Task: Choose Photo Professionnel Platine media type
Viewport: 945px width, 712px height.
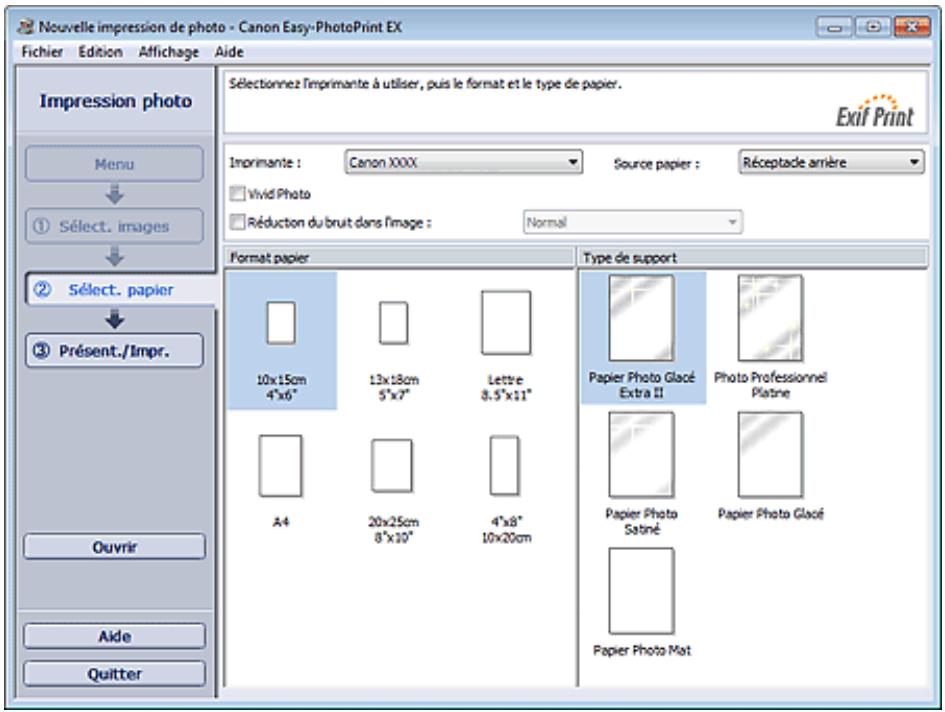Action: pyautogui.click(x=771, y=318)
